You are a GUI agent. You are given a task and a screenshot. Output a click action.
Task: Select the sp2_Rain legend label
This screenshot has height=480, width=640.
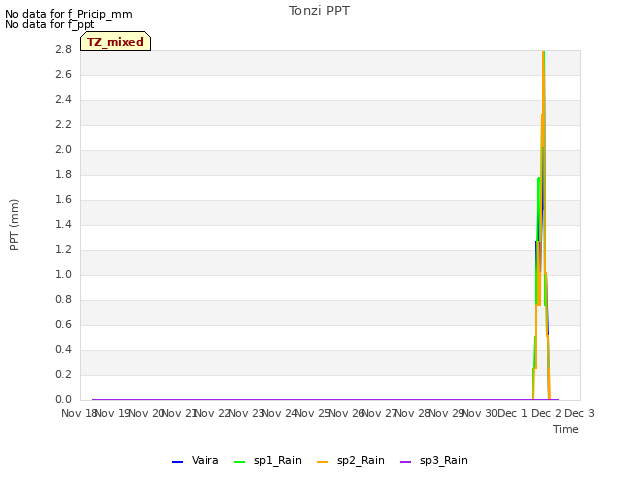[x=360, y=460]
